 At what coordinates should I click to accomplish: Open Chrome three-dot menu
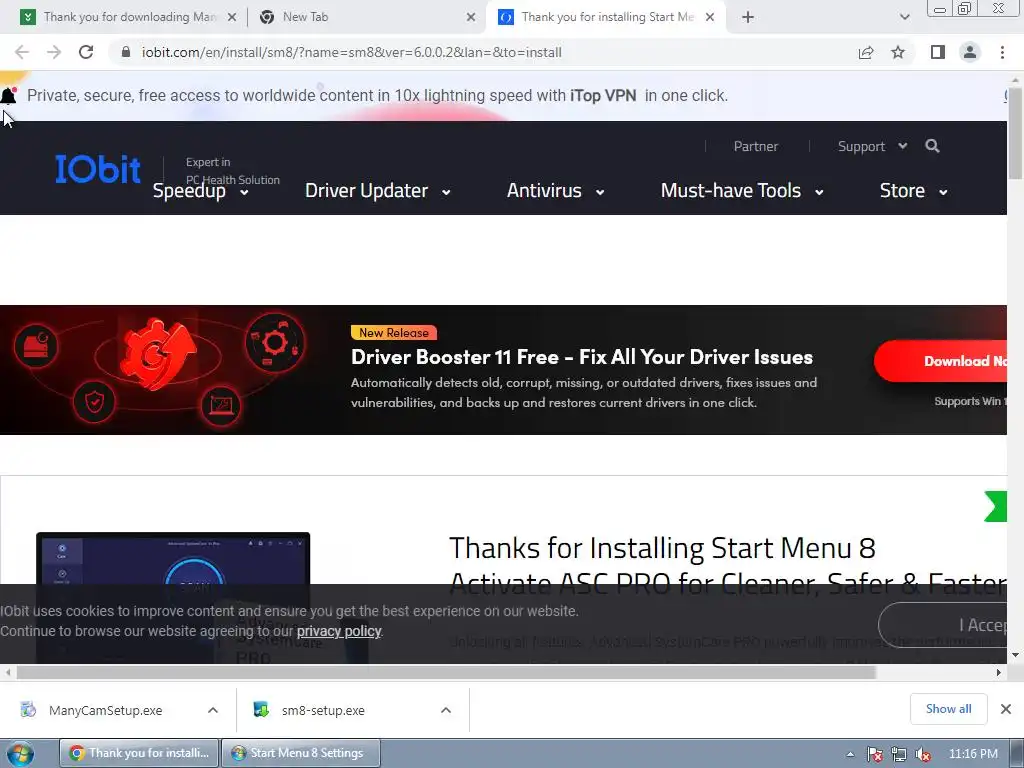pos(1002,52)
